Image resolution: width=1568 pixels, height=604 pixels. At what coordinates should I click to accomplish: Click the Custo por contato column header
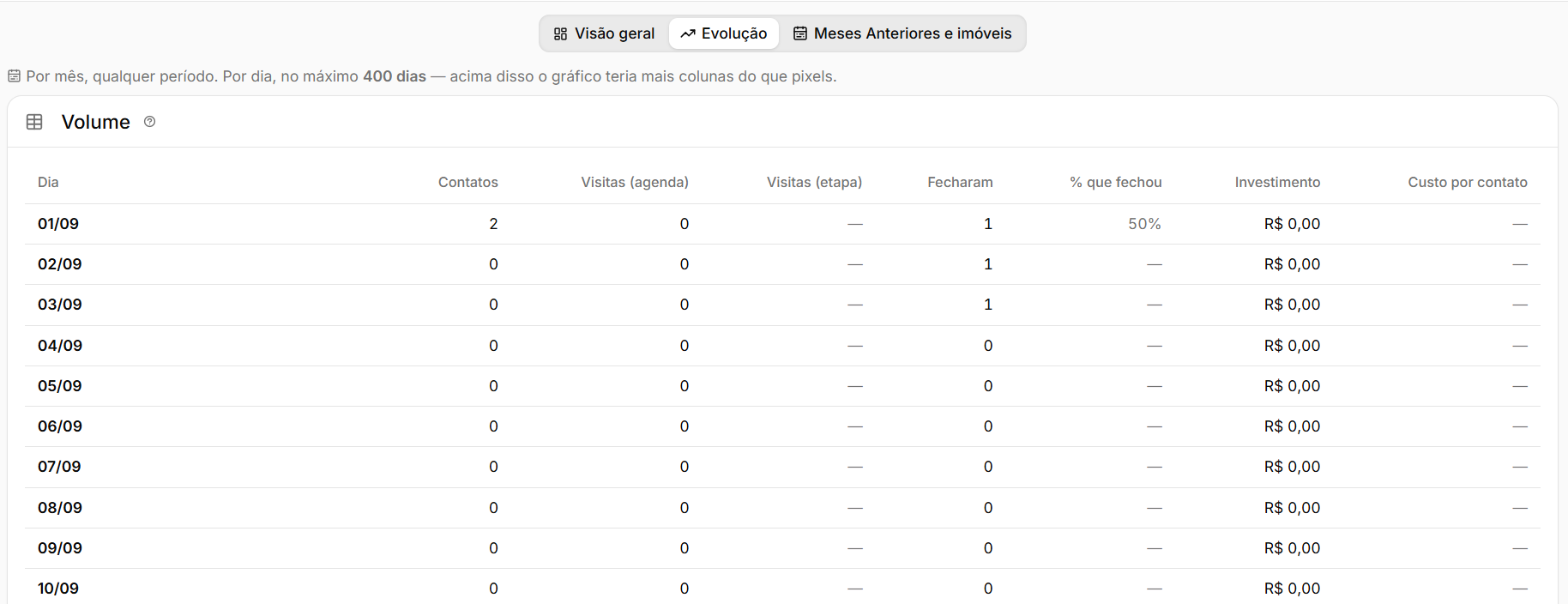[x=1468, y=182]
